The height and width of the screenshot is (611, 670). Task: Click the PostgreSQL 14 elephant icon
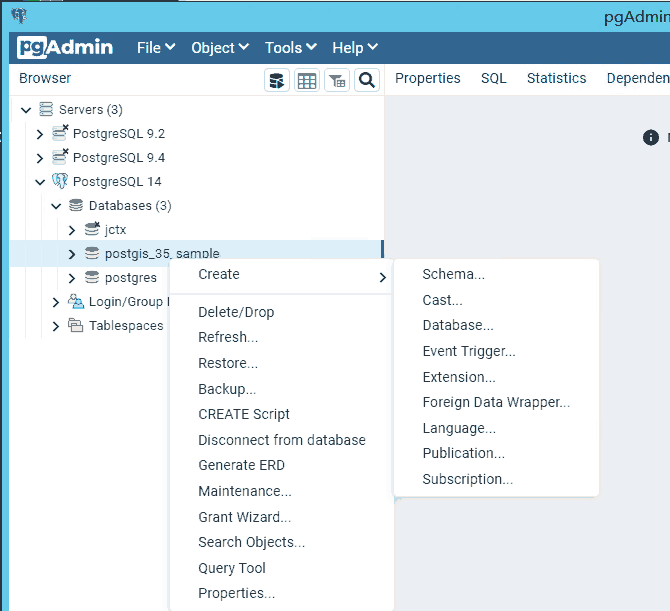(60, 181)
